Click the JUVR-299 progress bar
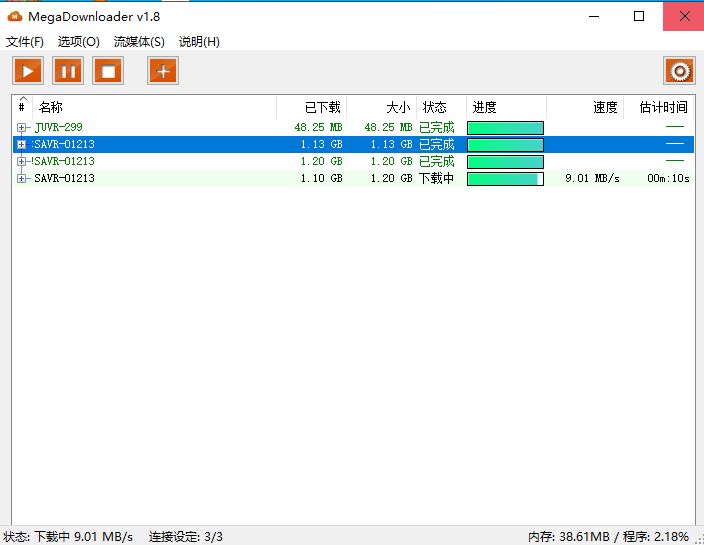 505,128
